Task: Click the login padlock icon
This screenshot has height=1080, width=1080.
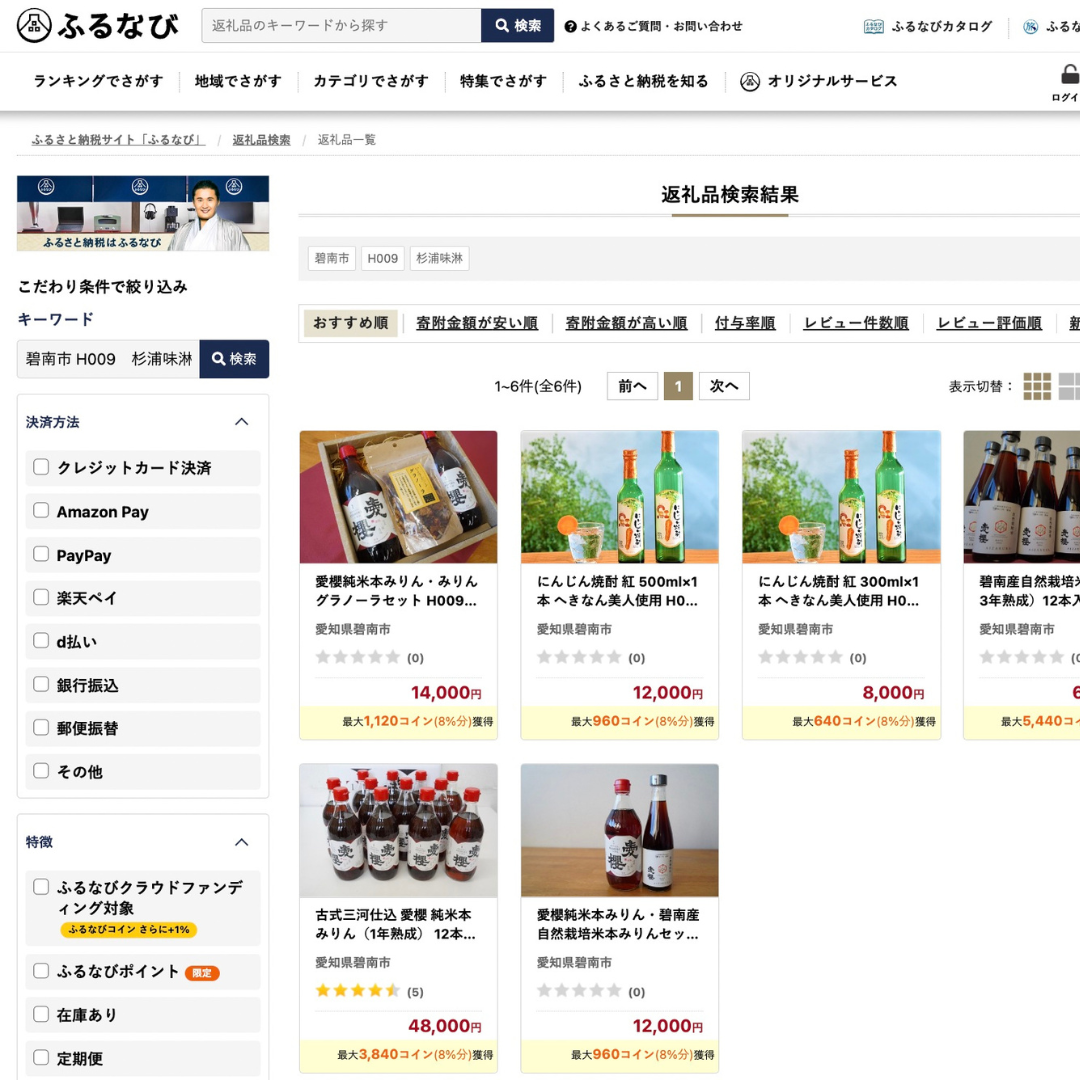Action: pyautogui.click(x=1070, y=74)
